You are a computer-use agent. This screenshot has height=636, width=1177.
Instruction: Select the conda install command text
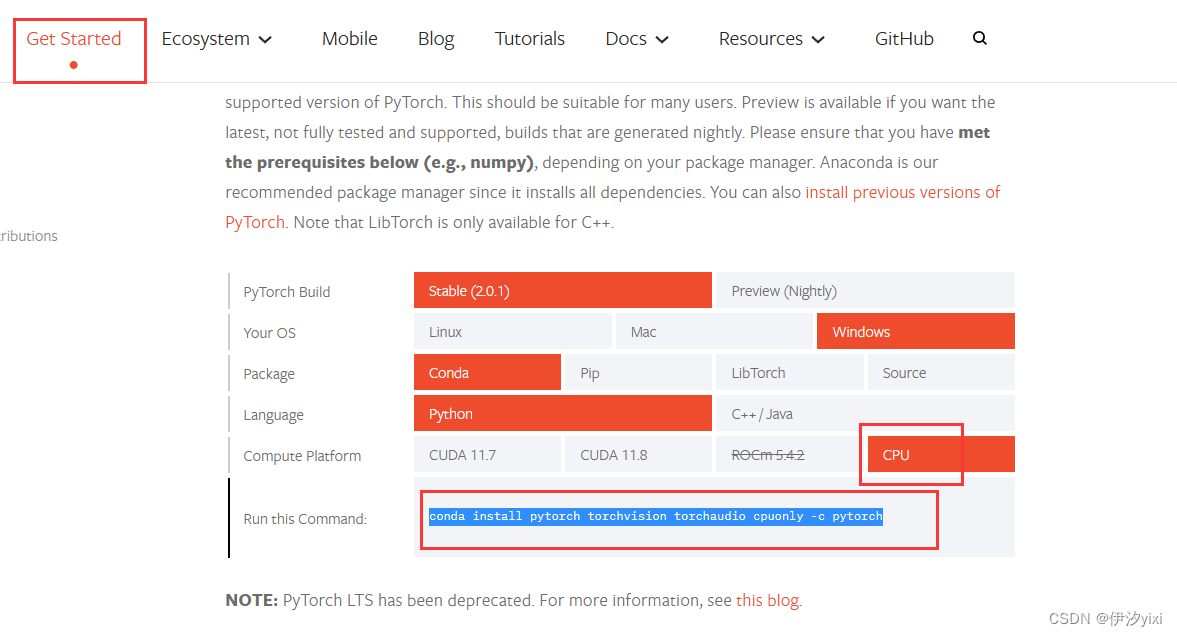653,516
